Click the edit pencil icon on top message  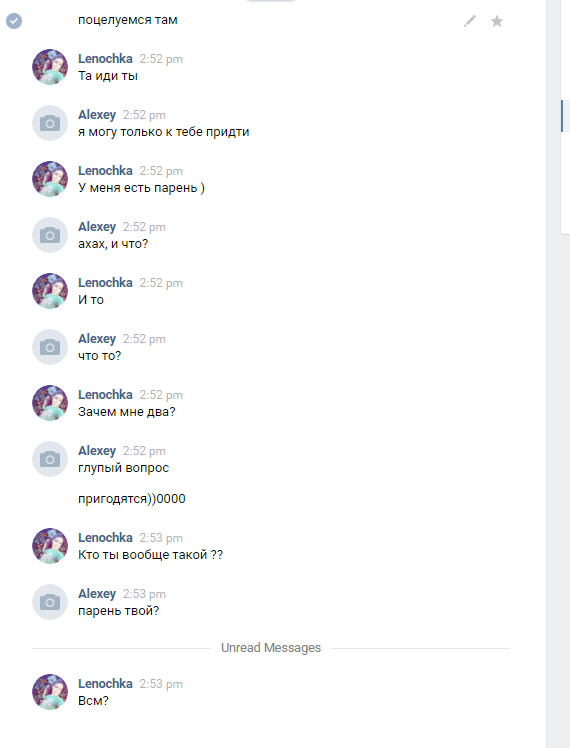(470, 21)
